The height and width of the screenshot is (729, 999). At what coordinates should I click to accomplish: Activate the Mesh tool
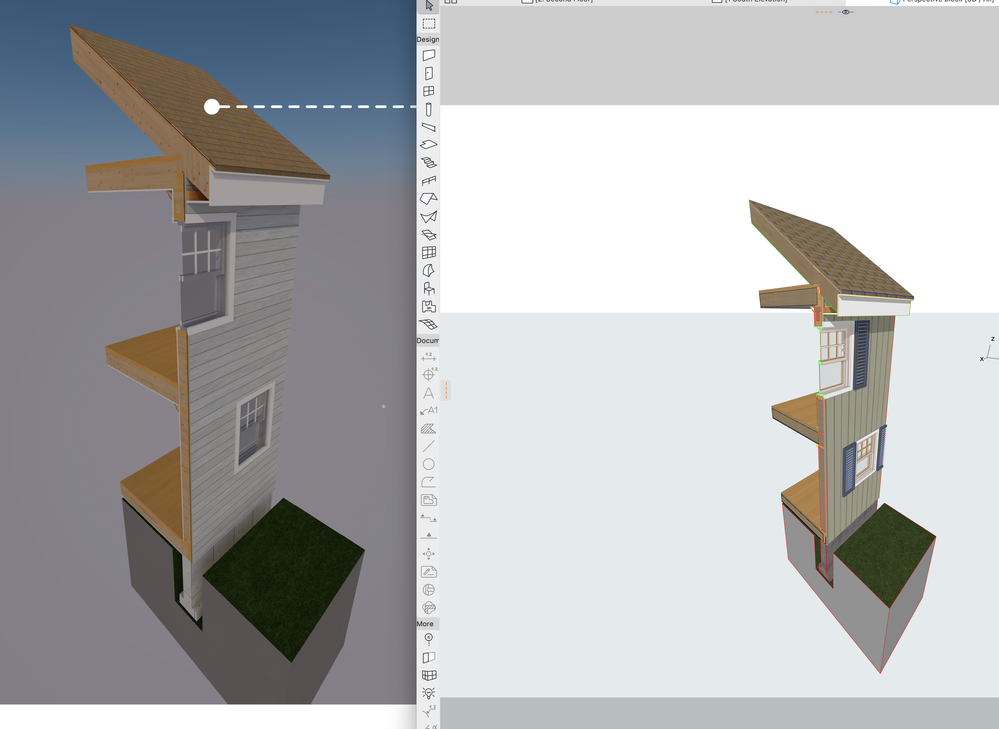[x=429, y=324]
